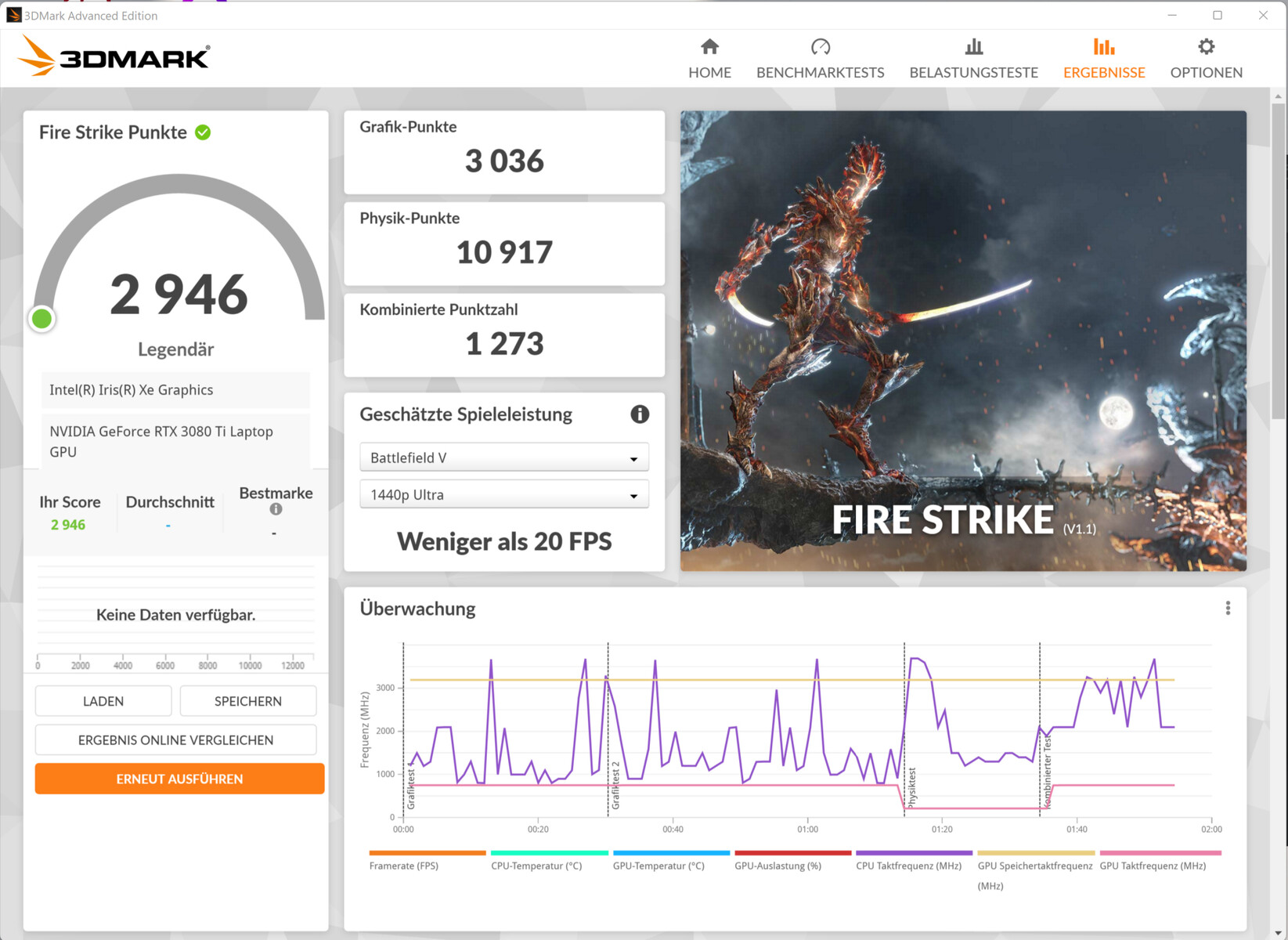Switch to BENCHMARKTESTS tab
The height and width of the screenshot is (940, 1288).
[x=820, y=59]
